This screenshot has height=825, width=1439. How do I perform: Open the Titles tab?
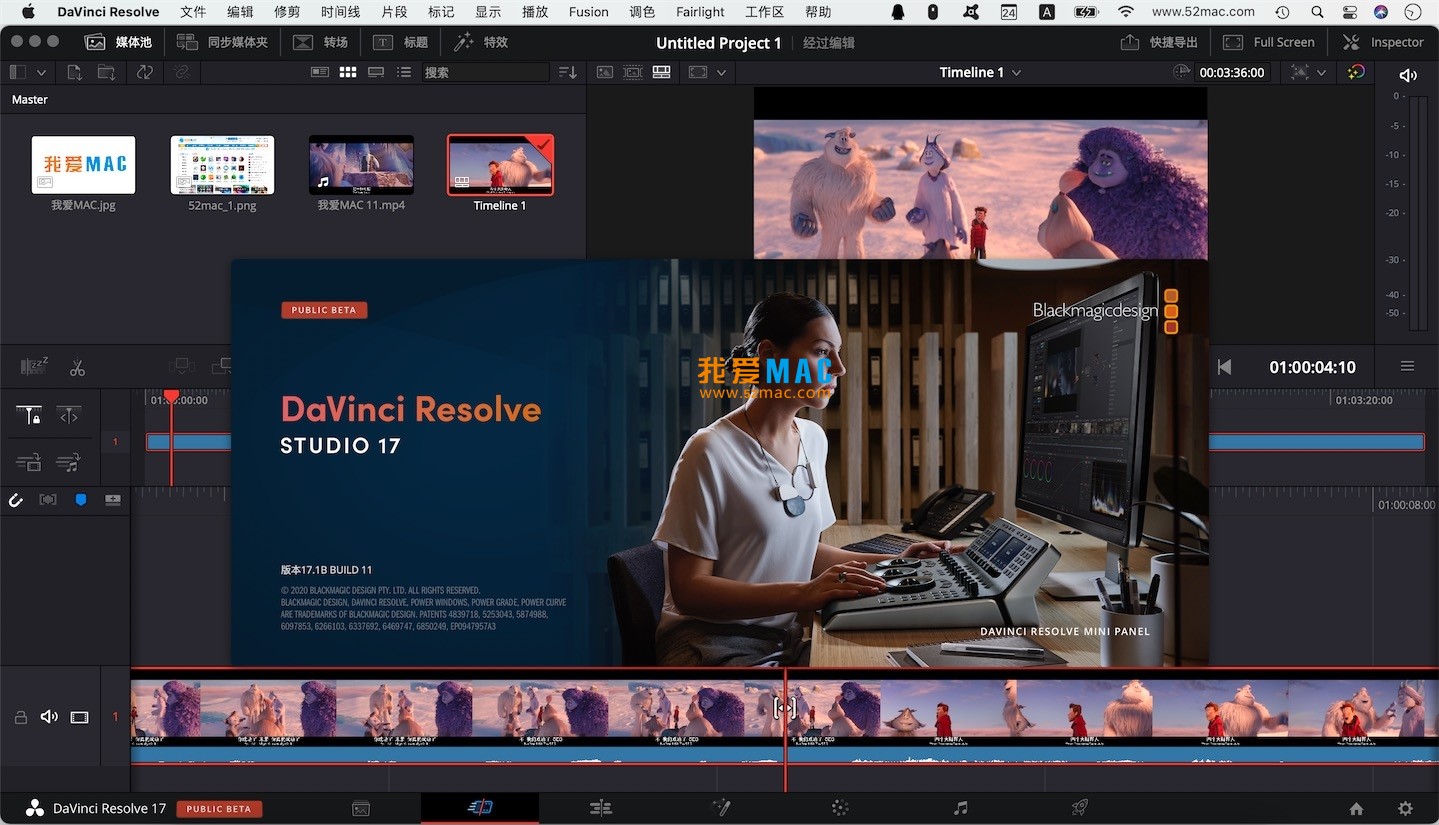400,42
